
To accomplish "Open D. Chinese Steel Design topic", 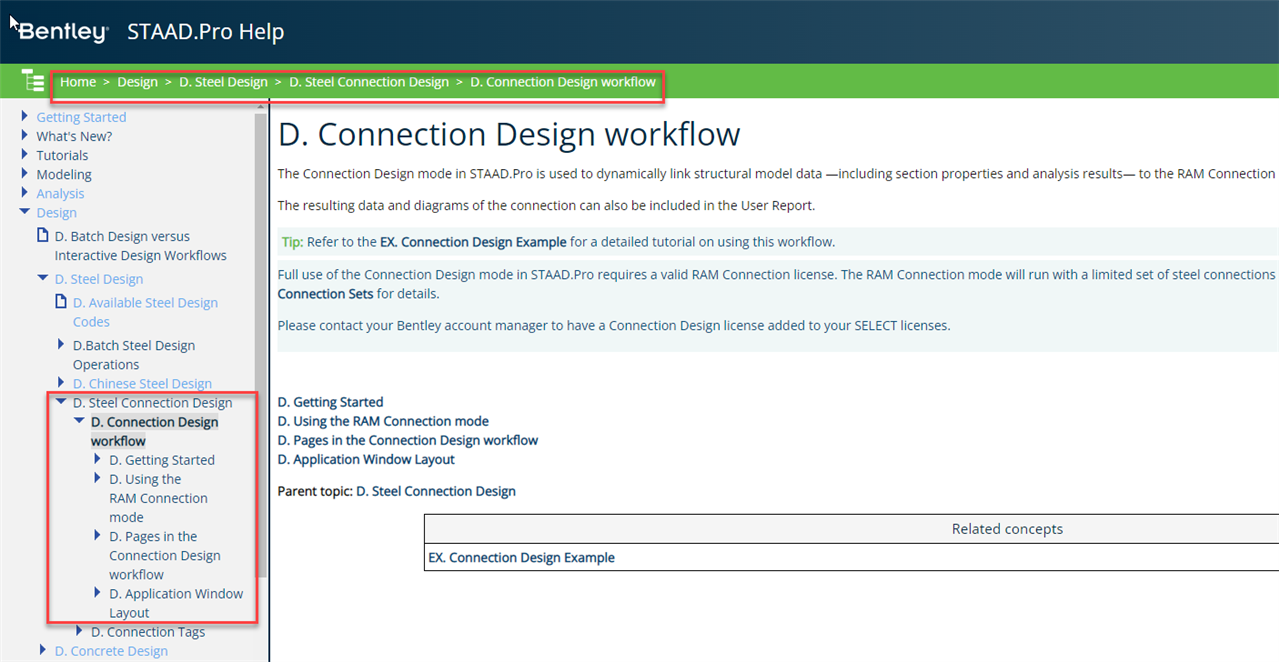I will point(142,383).
